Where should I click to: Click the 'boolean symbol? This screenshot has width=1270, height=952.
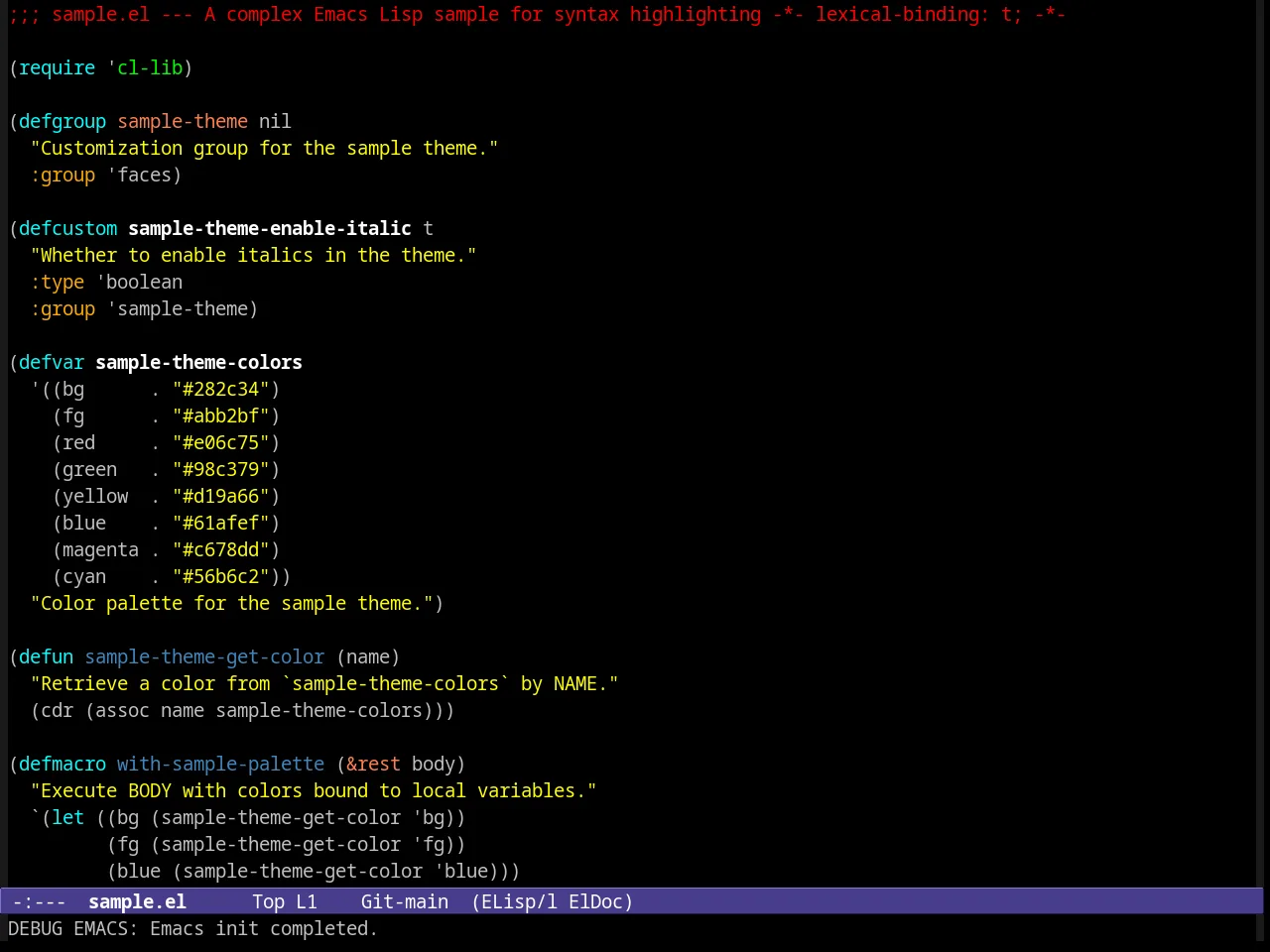tap(140, 282)
